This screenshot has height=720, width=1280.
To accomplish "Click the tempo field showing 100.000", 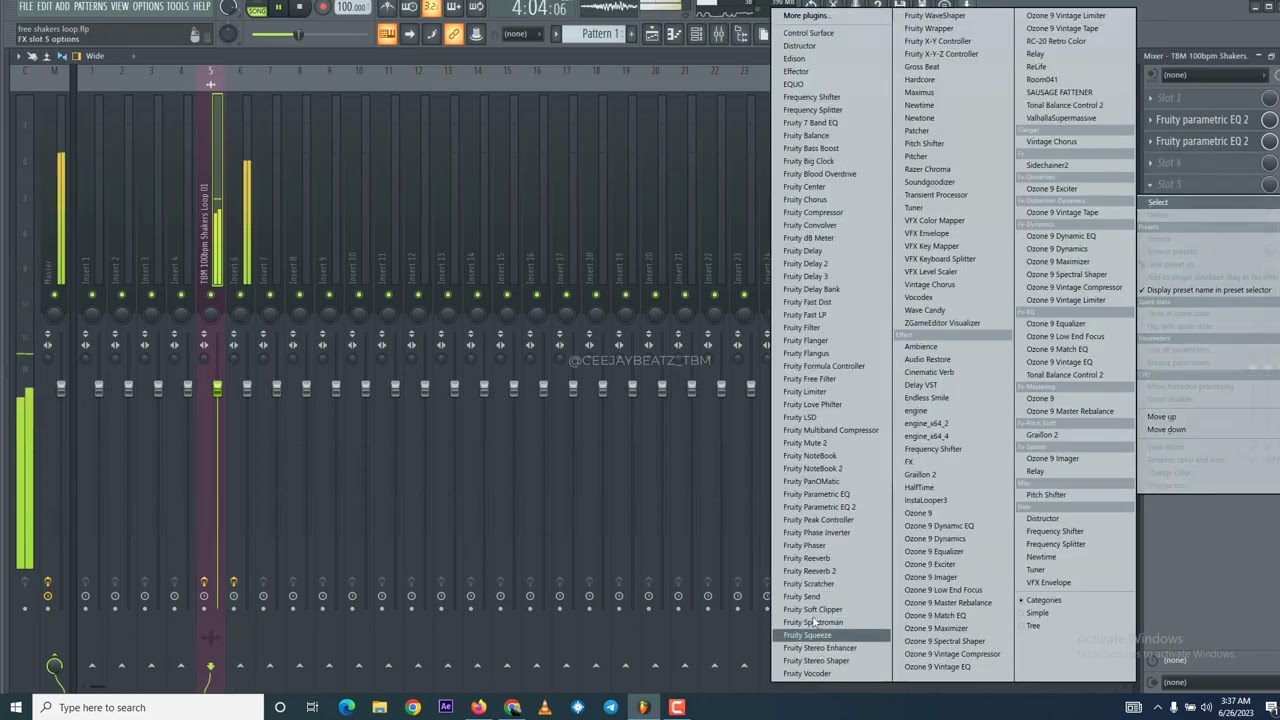I will click(x=351, y=7).
